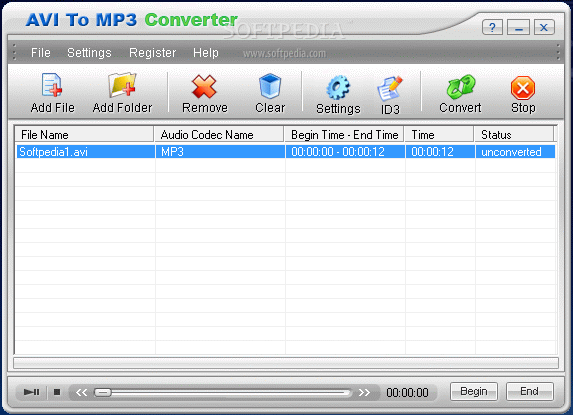The height and width of the screenshot is (415, 573).
Task: Close the AVI To MP3 Converter window
Action: [x=544, y=27]
